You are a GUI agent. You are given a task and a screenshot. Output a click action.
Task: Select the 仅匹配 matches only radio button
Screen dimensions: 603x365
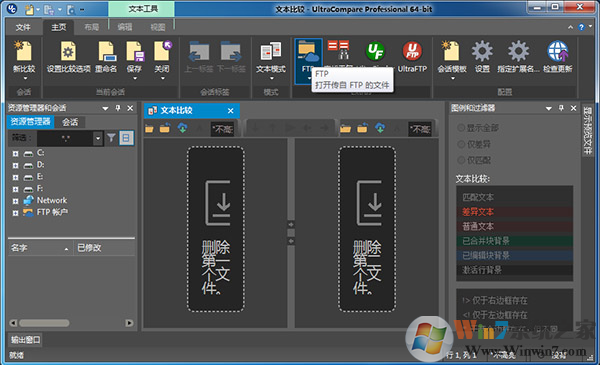461,160
